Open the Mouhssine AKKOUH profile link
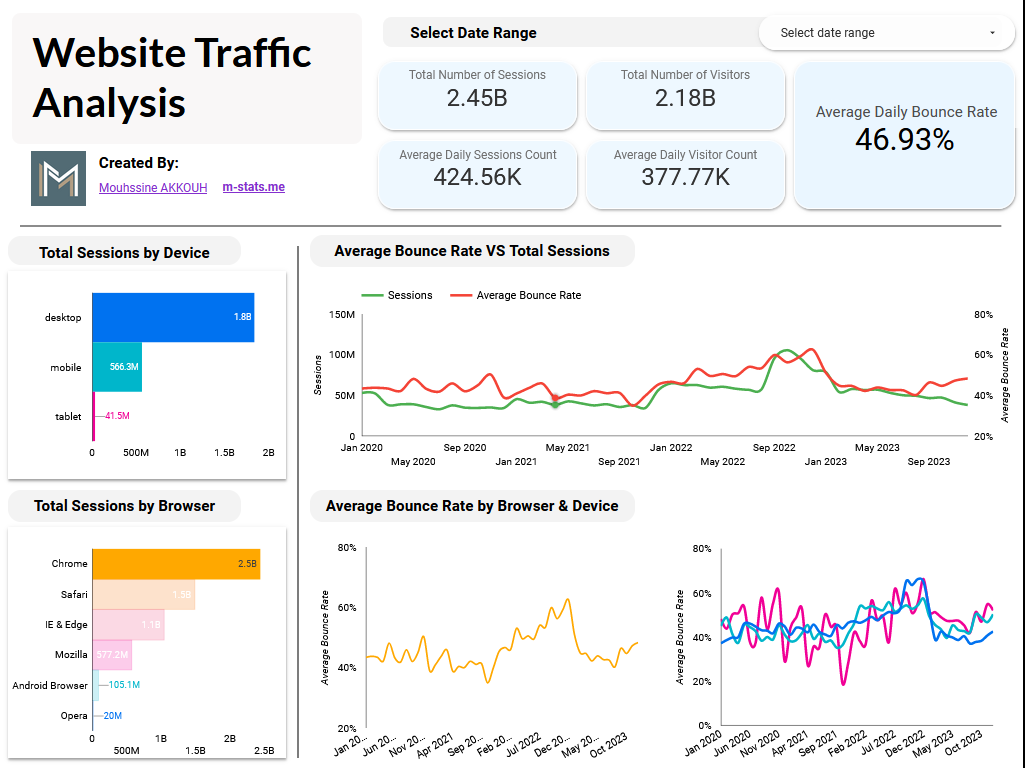This screenshot has width=1025, height=768. [x=153, y=187]
